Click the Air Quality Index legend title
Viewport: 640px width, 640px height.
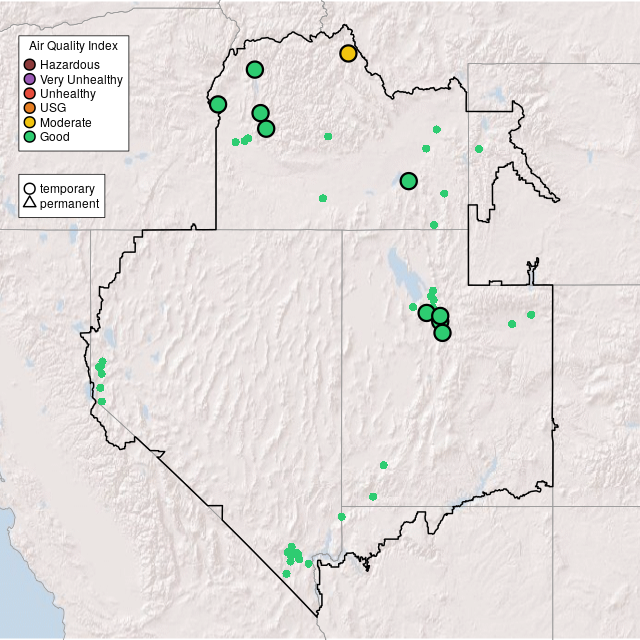[74, 46]
